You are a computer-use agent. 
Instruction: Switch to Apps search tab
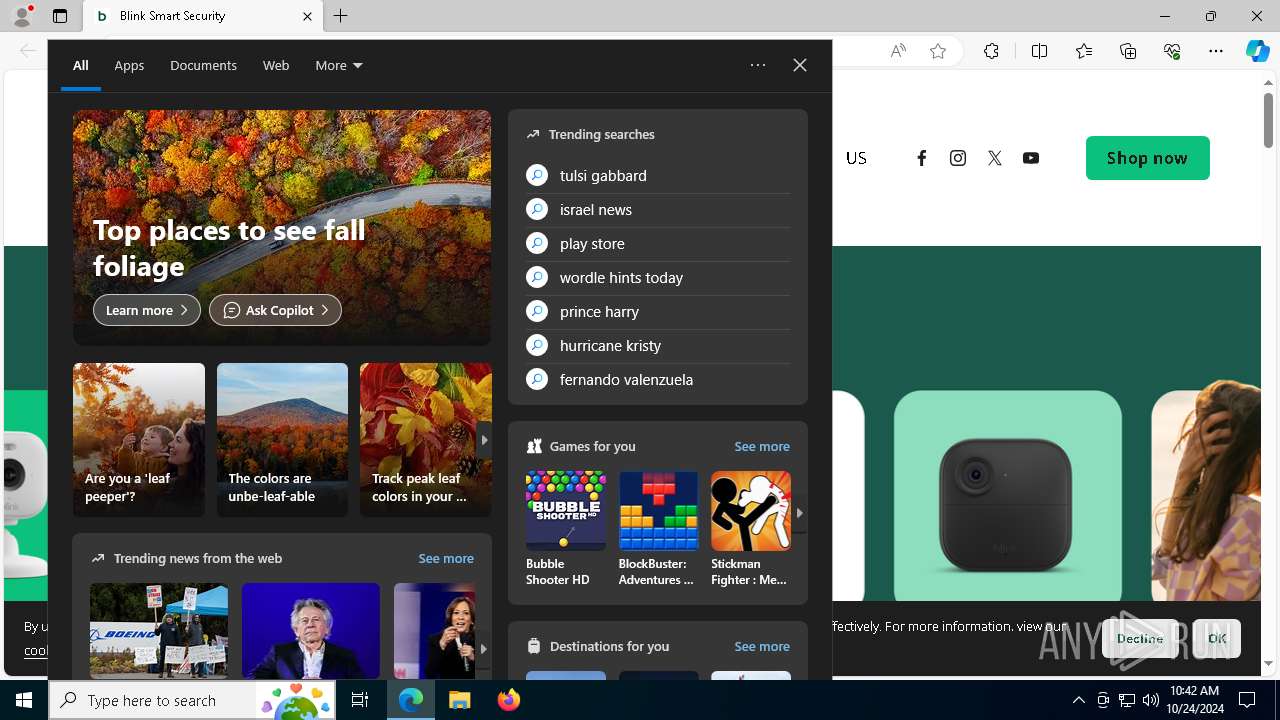pos(129,65)
